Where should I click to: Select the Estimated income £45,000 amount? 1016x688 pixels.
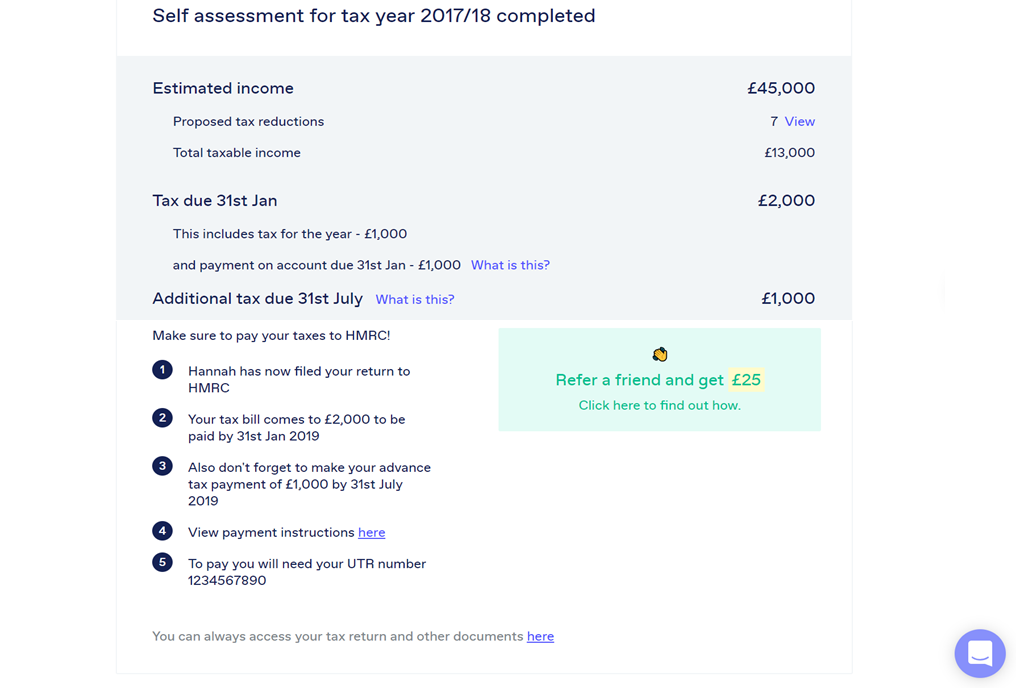[x=781, y=88]
